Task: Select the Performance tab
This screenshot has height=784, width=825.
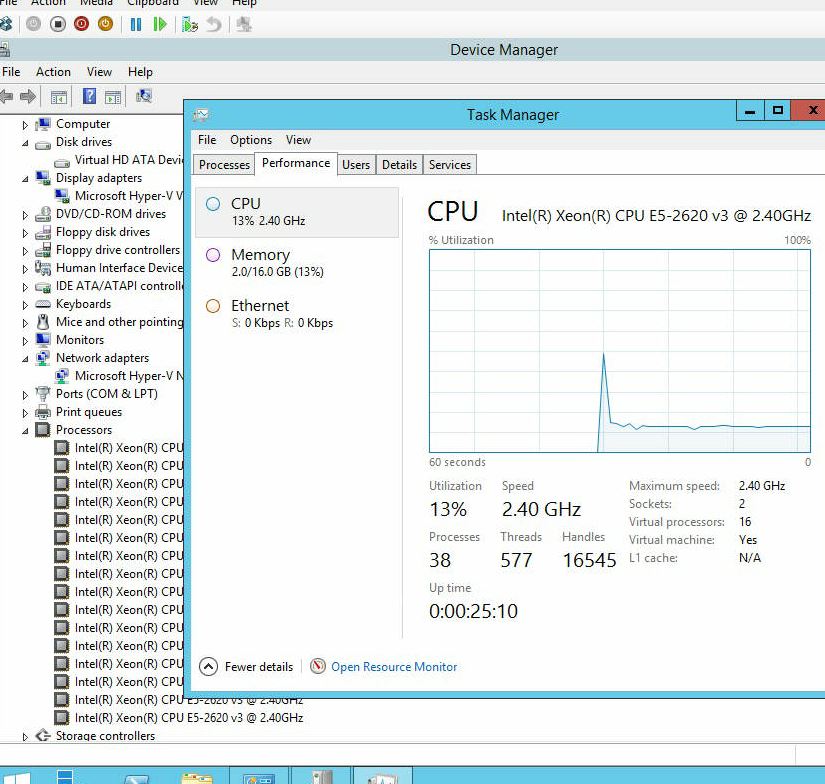Action: coord(296,163)
